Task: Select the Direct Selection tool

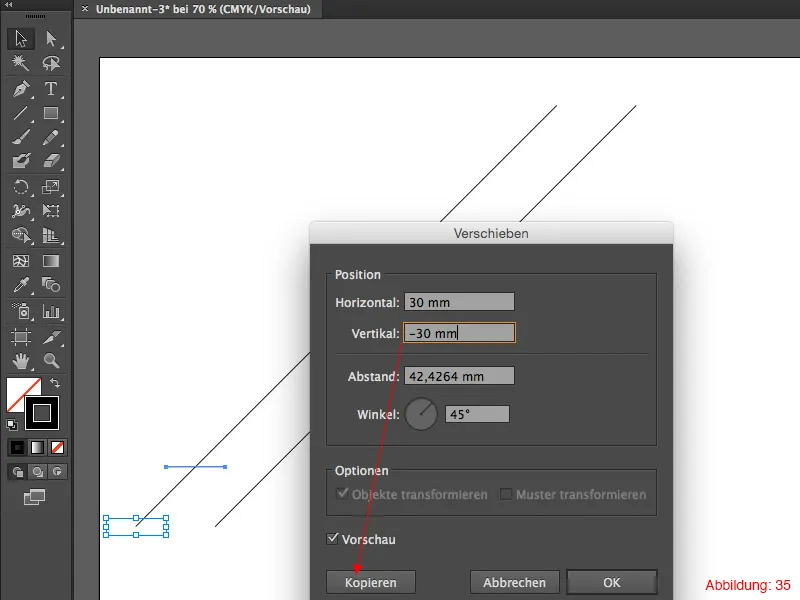Action: (51, 39)
